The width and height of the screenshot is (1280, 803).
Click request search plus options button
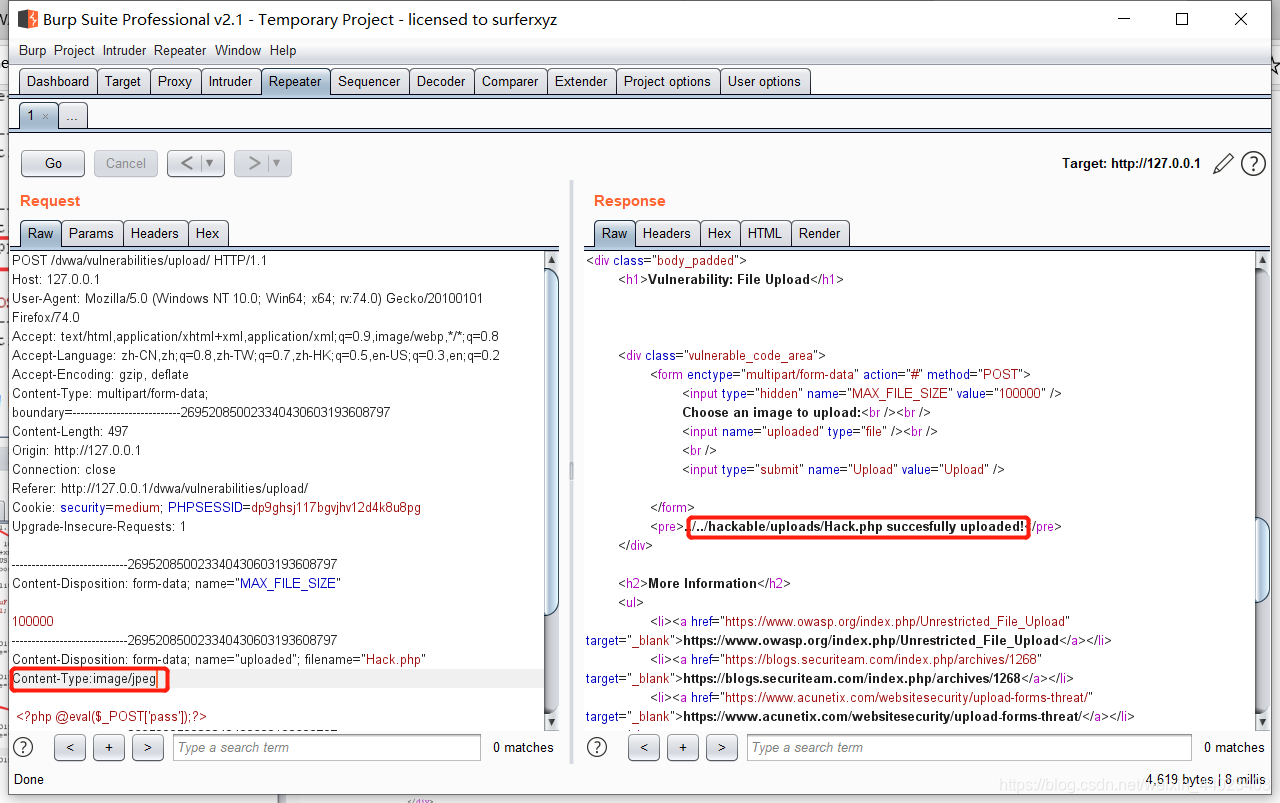click(109, 747)
